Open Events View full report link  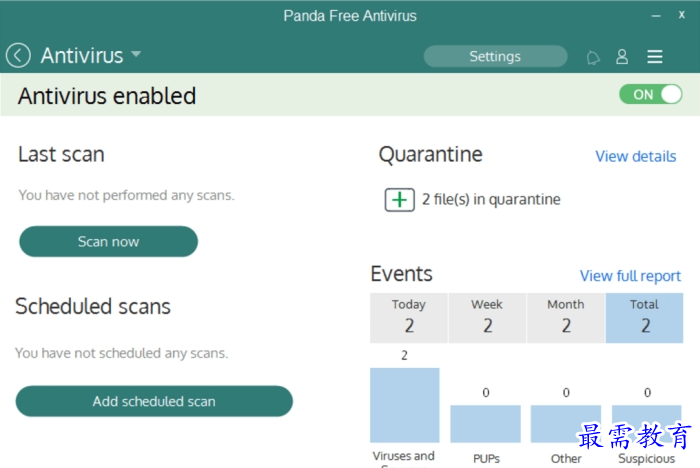point(630,276)
